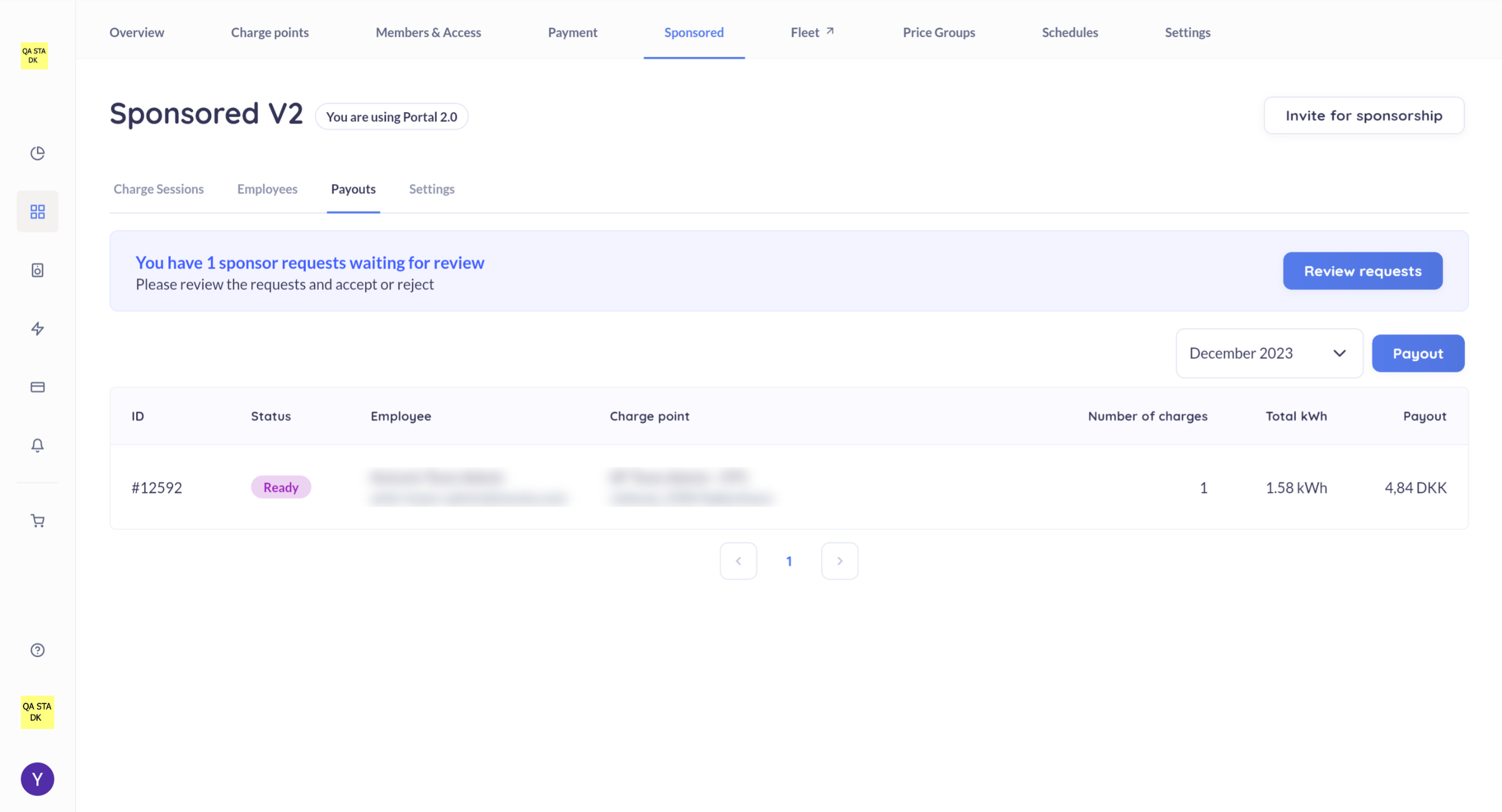Viewport: 1502px width, 812px height.
Task: Click the help question mark icon
Action: (38, 650)
